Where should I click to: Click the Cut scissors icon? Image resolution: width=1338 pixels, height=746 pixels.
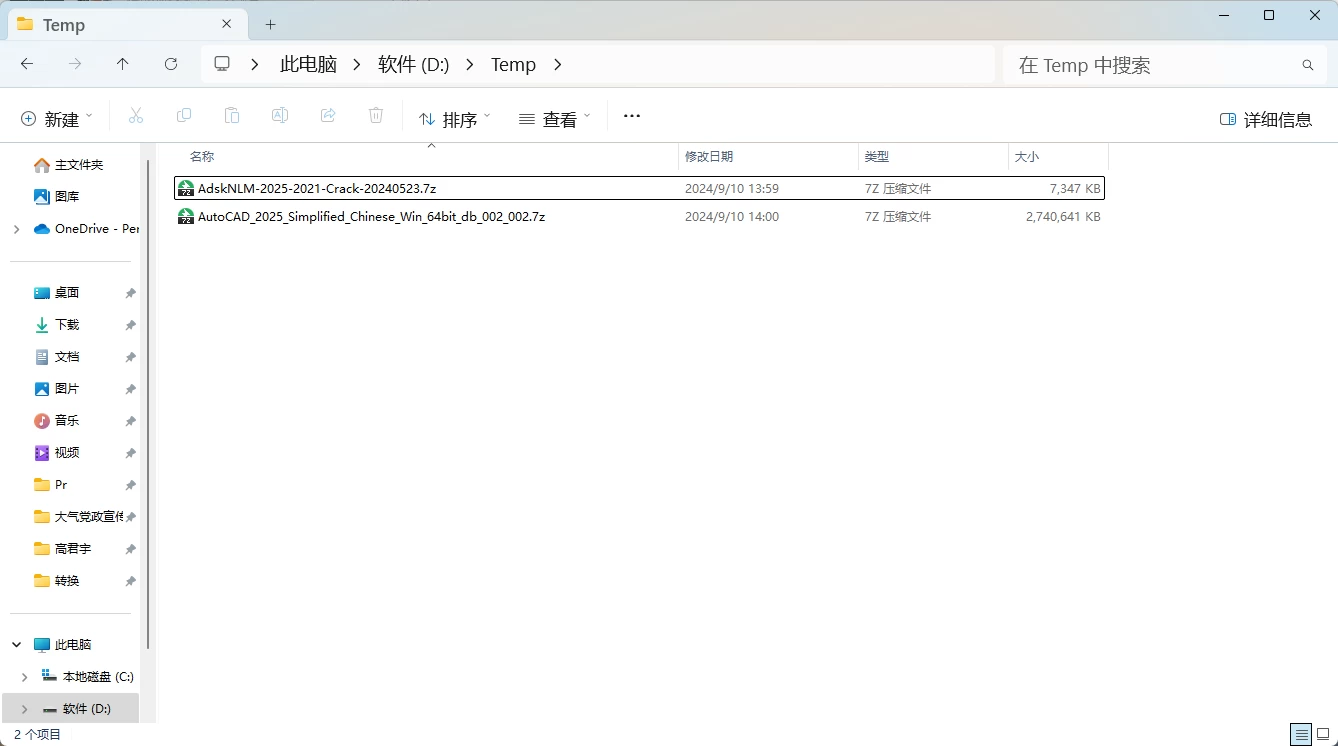[136, 117]
